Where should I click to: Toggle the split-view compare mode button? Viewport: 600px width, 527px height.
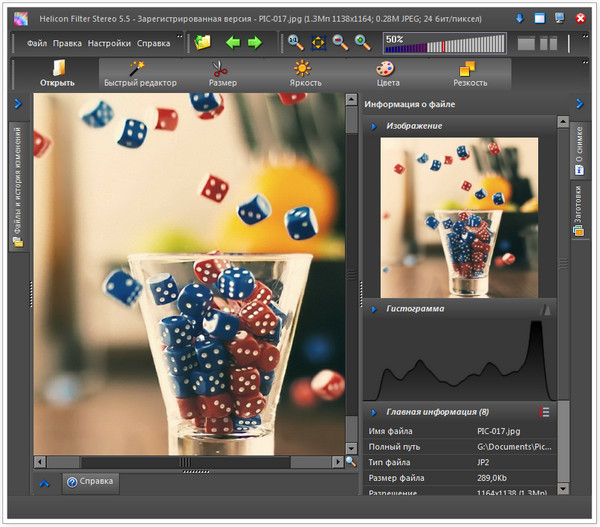click(x=548, y=43)
